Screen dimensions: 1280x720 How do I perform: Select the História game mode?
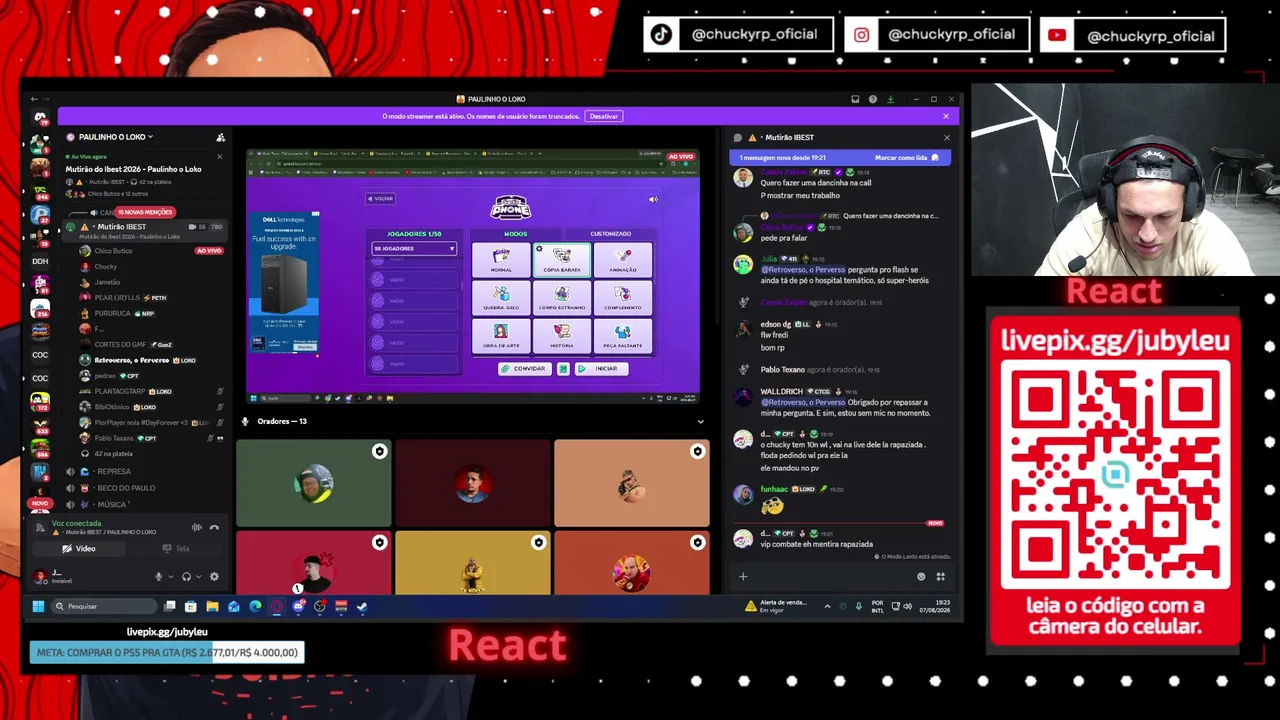tap(562, 335)
